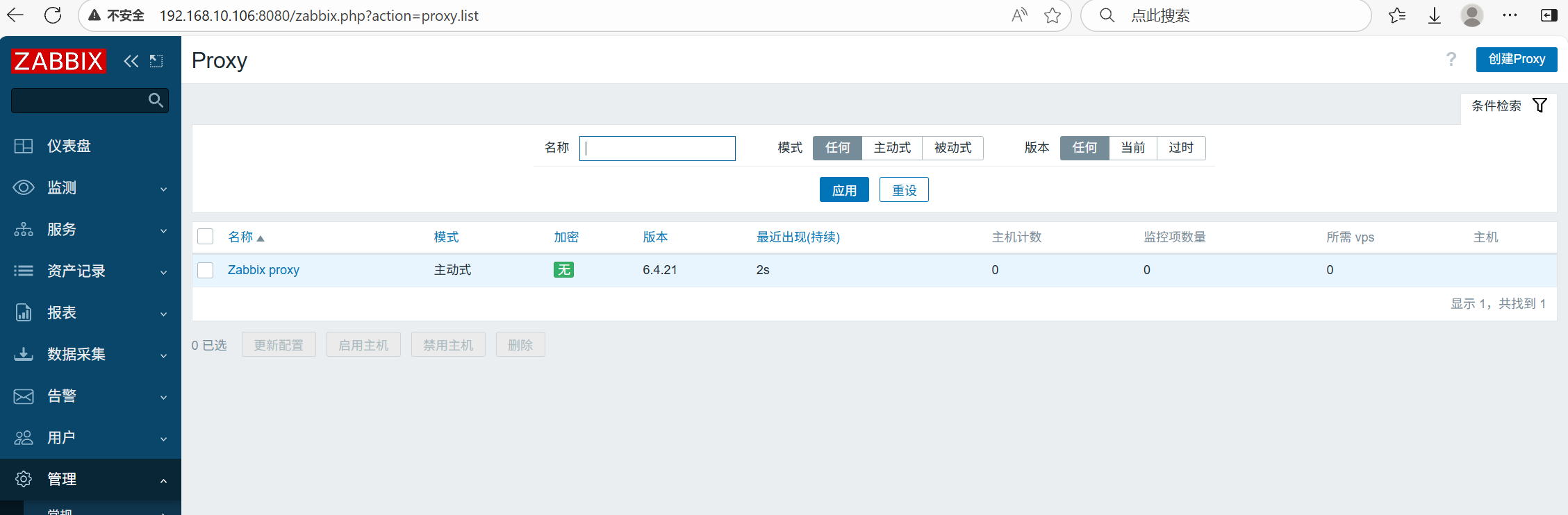The width and height of the screenshot is (1568, 515).
Task: Sort by 模式 column header
Action: pos(446,237)
